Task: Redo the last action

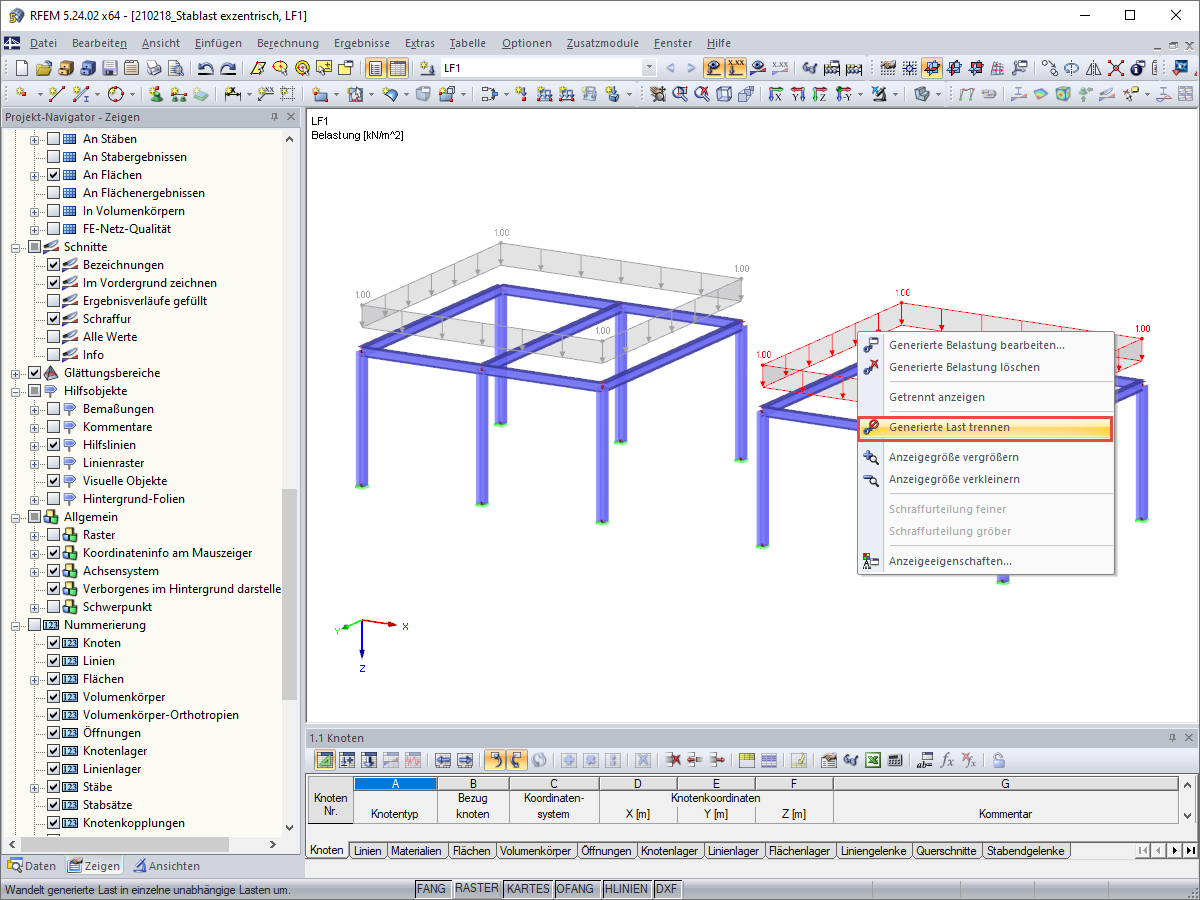Action: click(x=228, y=68)
